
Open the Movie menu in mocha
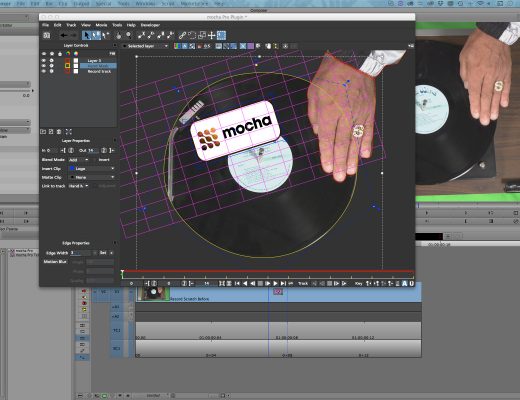(101, 25)
